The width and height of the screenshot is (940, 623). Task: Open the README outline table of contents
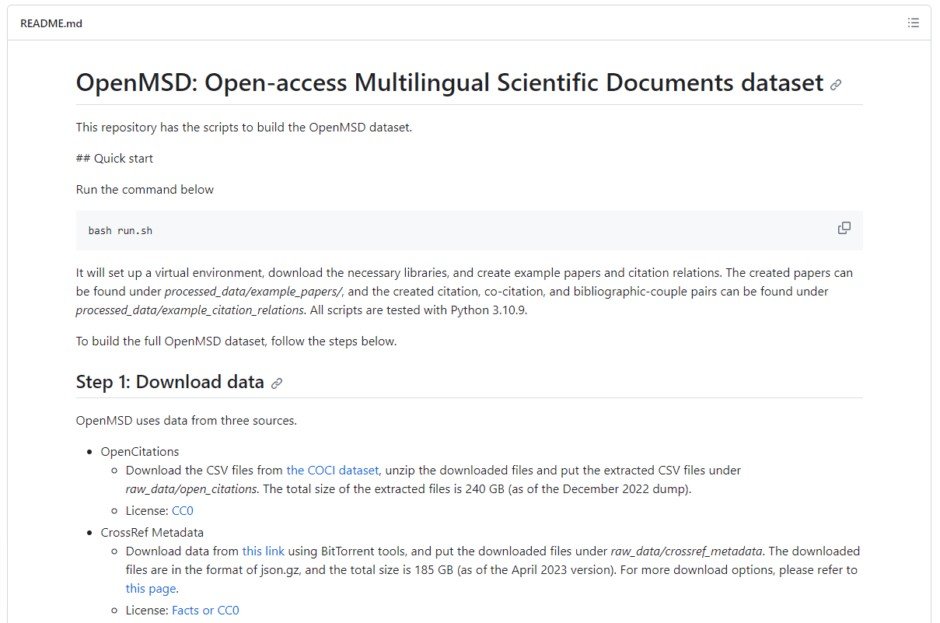coord(913,23)
